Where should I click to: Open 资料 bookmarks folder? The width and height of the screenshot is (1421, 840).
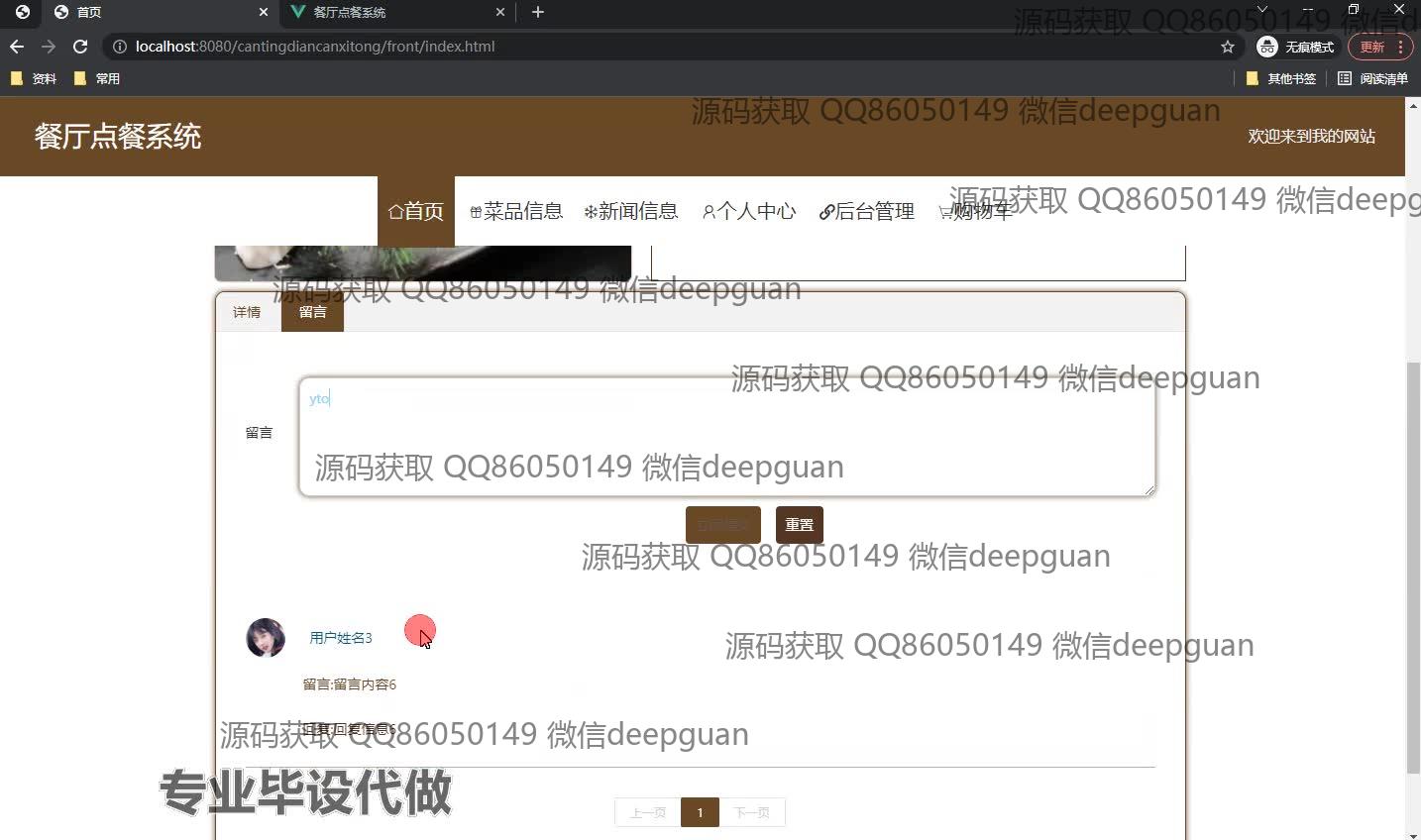[x=34, y=78]
